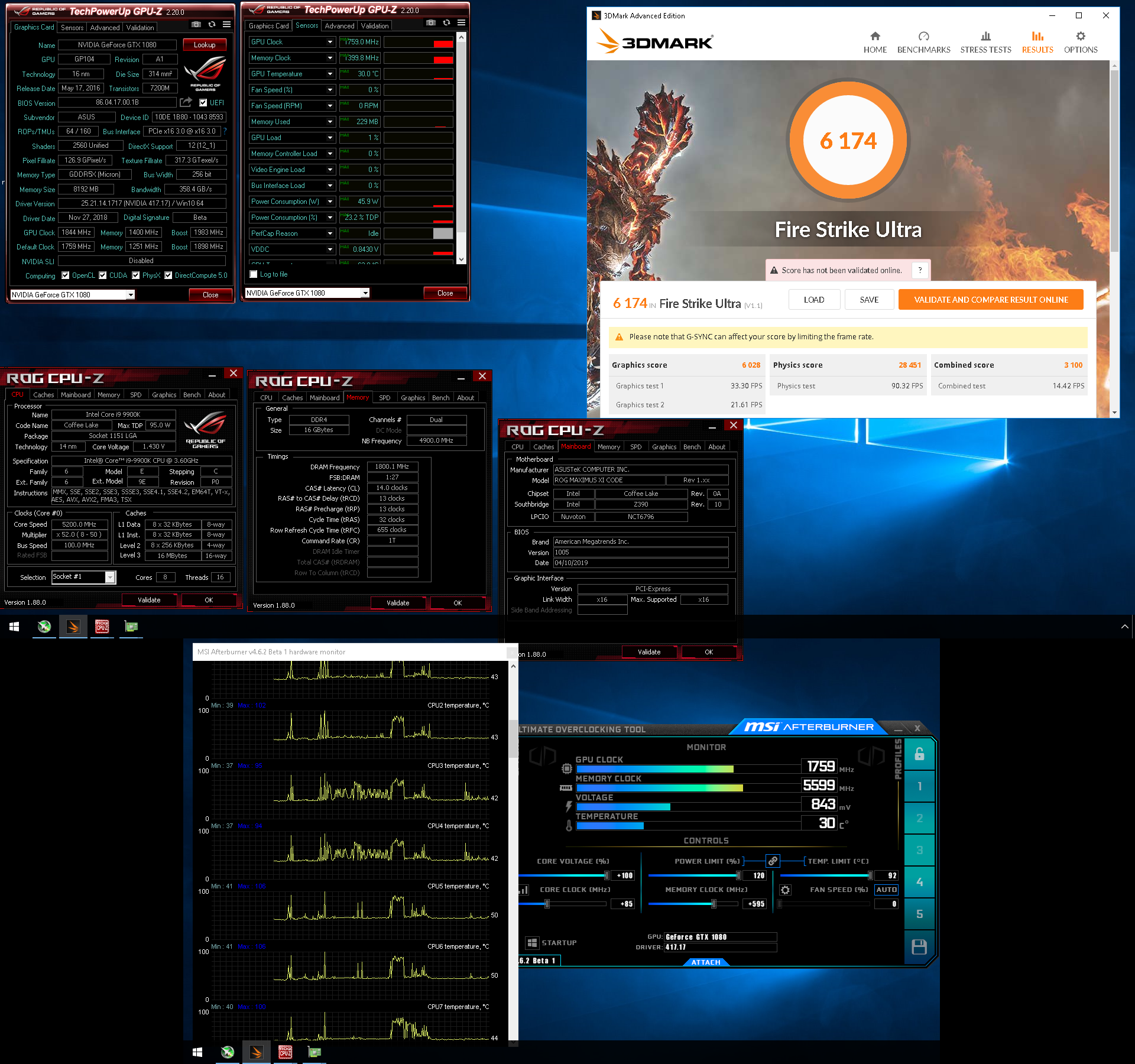1135x1064 pixels.
Task: Open GPU selector dropdown in GPU-Z Graphics Card window
Action: [x=131, y=294]
